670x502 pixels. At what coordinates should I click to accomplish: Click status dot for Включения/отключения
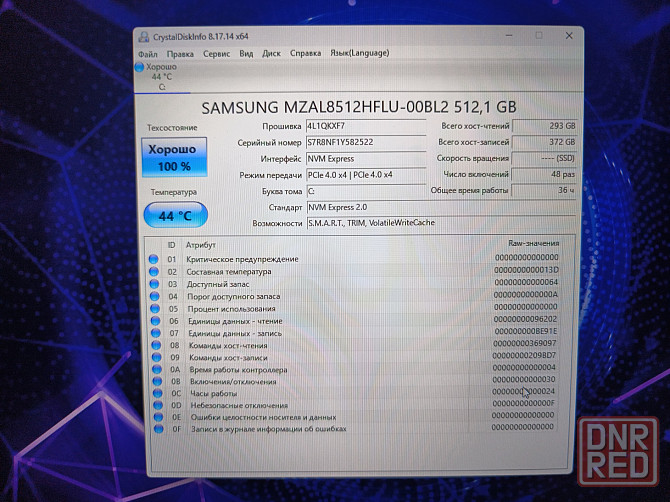pos(158,381)
